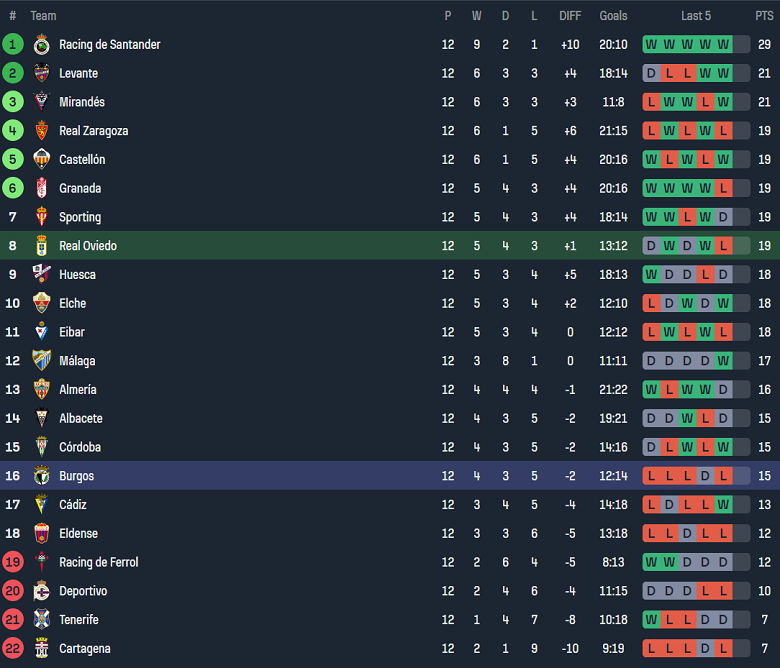
Task: Click the Deportivo club crest icon
Action: point(42,591)
